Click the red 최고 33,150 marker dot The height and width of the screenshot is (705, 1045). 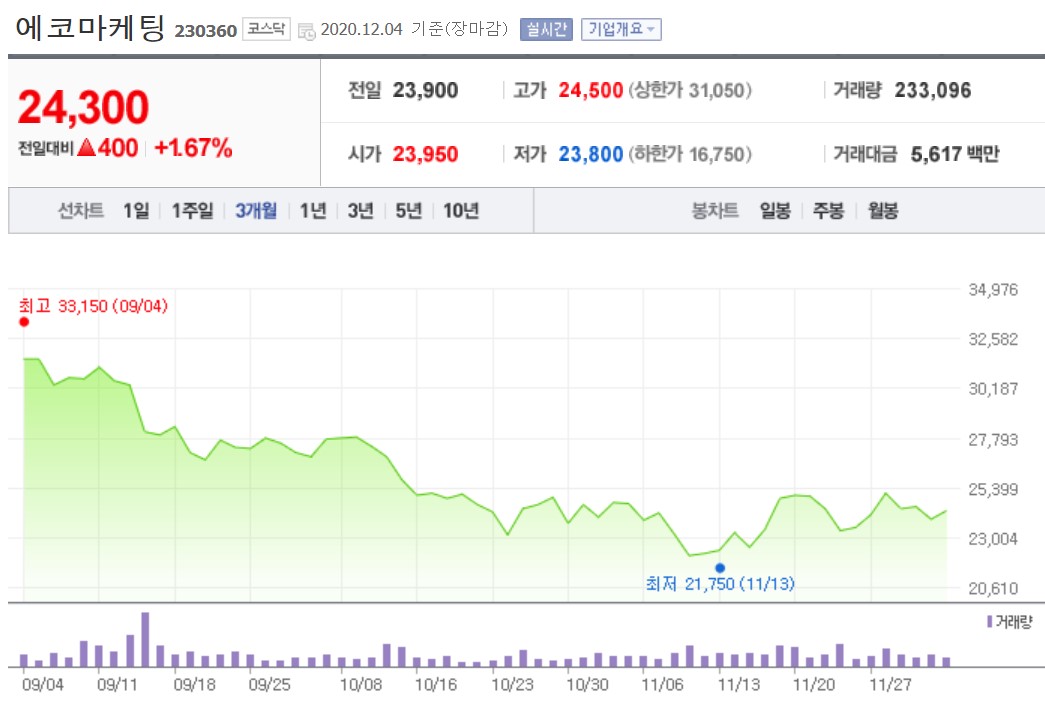click(24, 322)
